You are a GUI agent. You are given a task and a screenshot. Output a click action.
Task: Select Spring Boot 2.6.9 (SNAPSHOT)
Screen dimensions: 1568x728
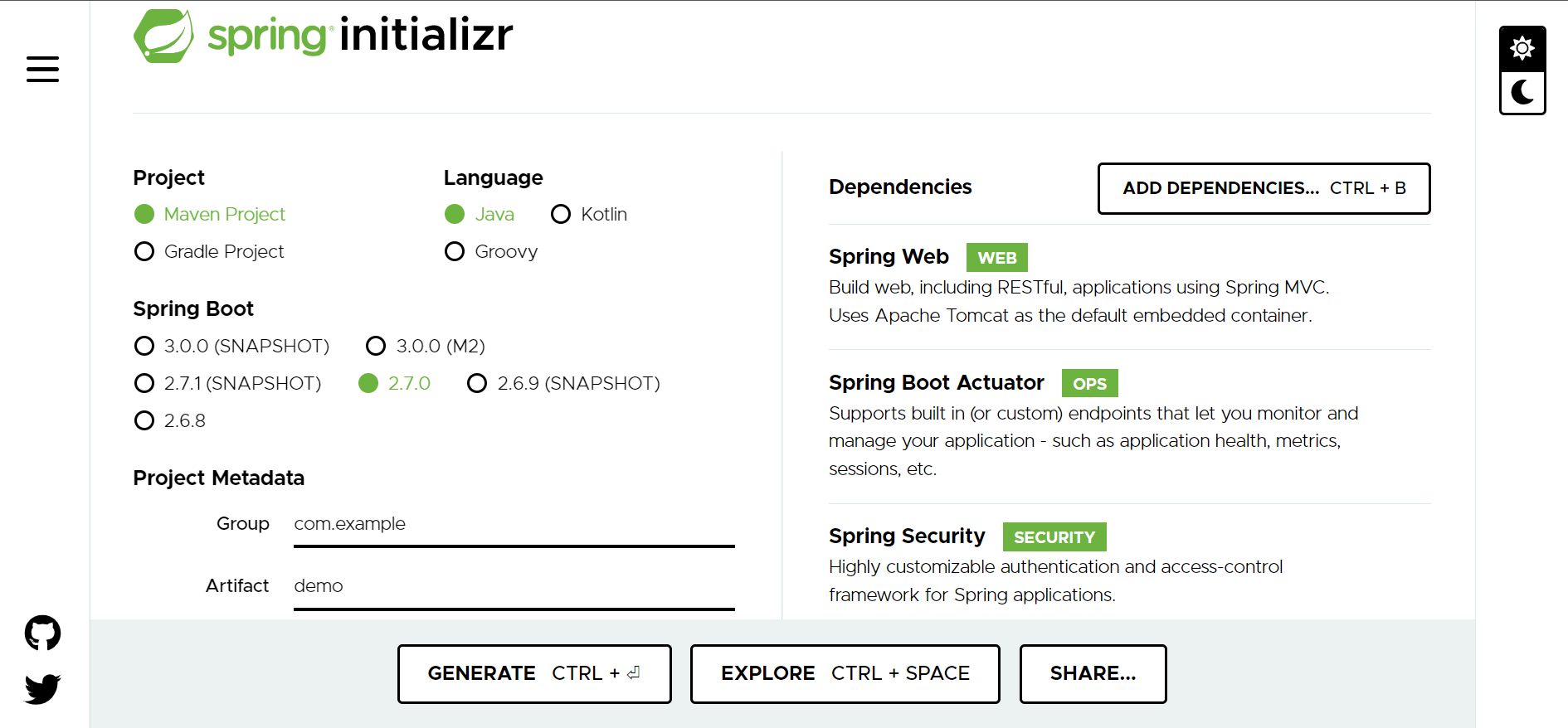tap(563, 383)
